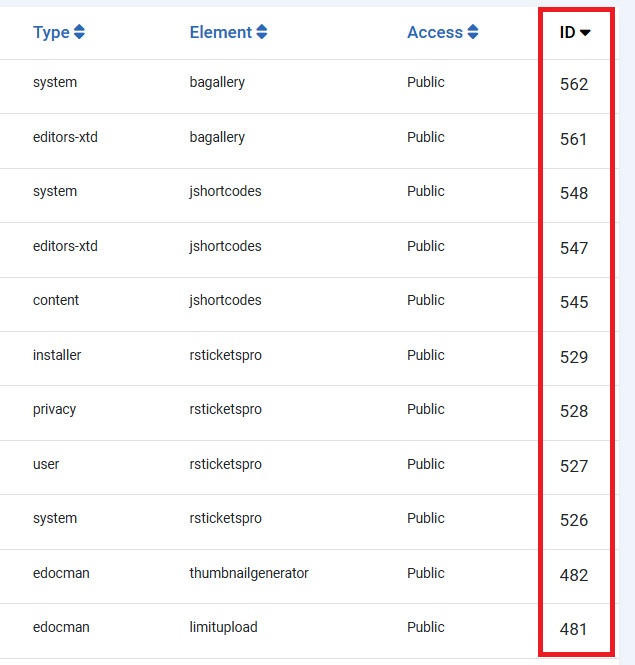Image resolution: width=635 pixels, height=665 pixels.
Task: Click the privacy type cell
Action: (x=54, y=409)
